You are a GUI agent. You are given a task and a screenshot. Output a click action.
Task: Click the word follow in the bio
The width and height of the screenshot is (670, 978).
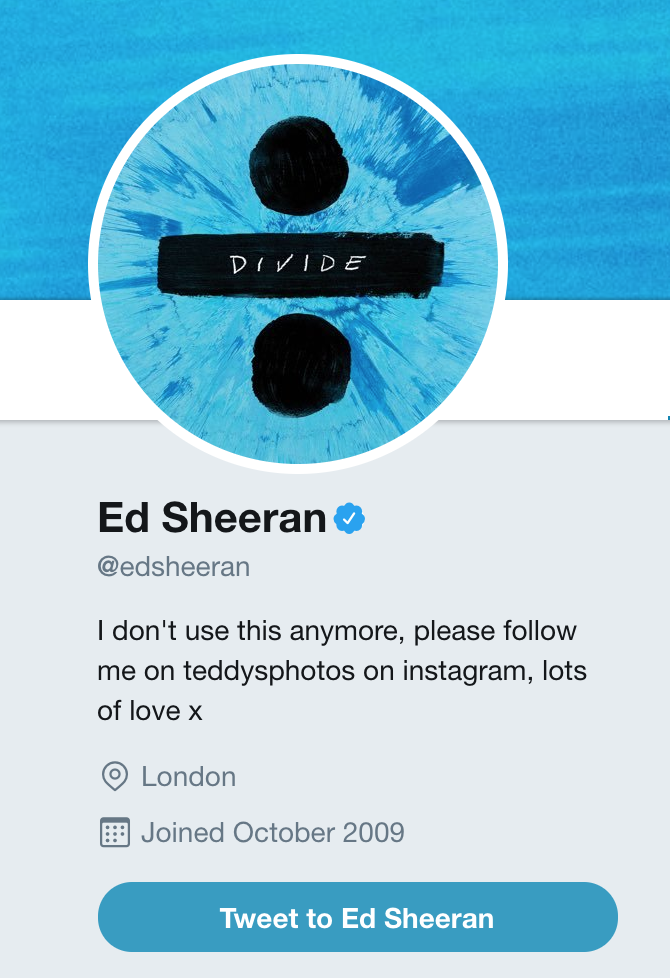click(x=540, y=631)
